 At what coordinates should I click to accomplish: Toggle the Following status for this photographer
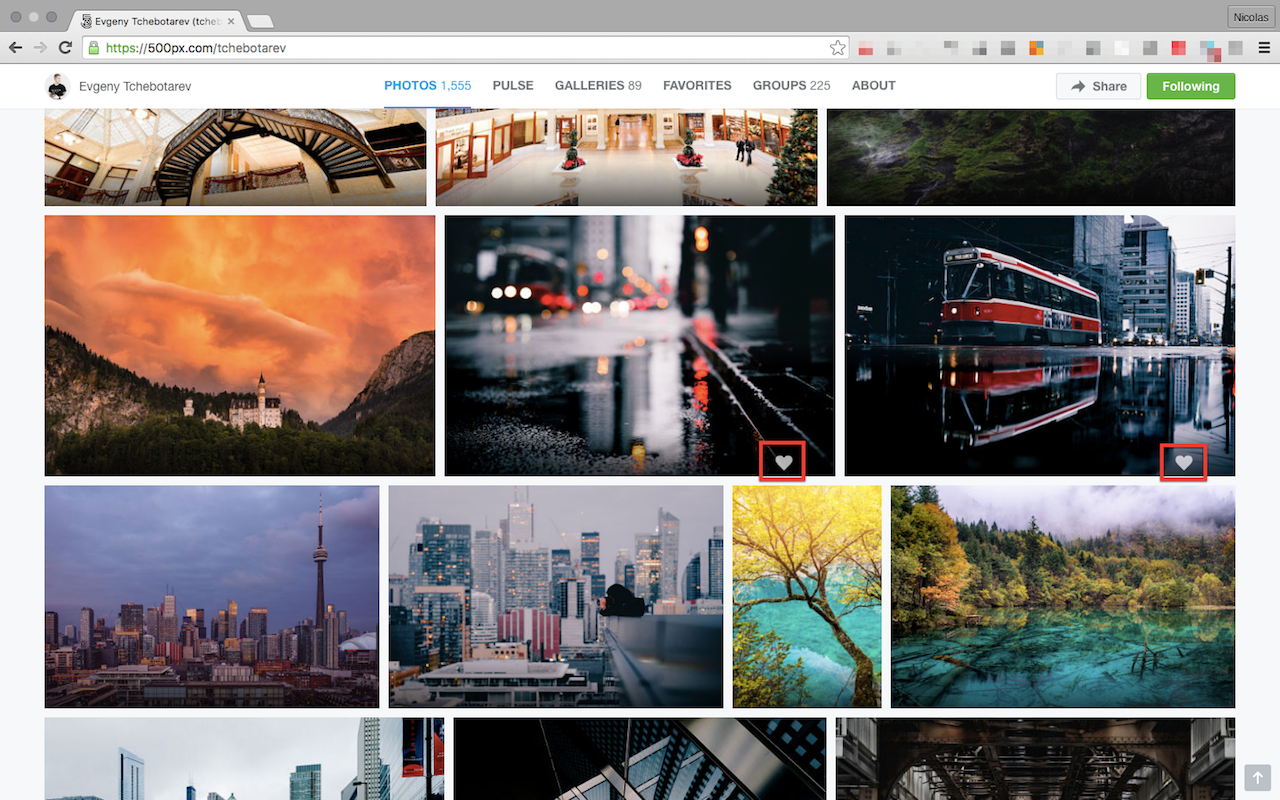point(1190,86)
